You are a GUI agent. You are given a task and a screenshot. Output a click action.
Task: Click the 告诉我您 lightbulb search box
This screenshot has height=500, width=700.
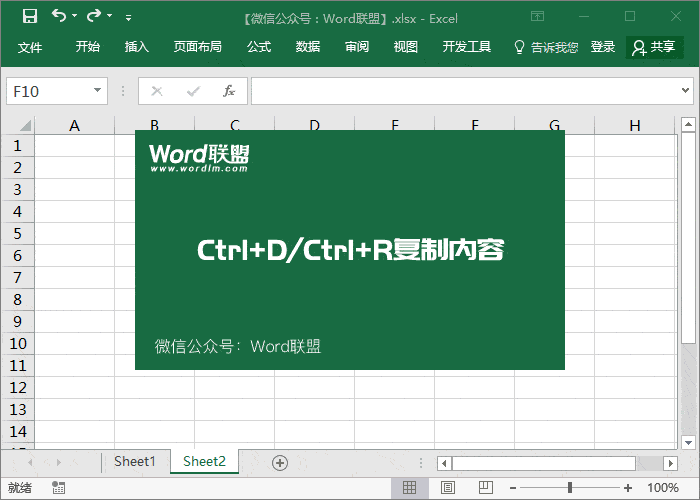(x=546, y=47)
